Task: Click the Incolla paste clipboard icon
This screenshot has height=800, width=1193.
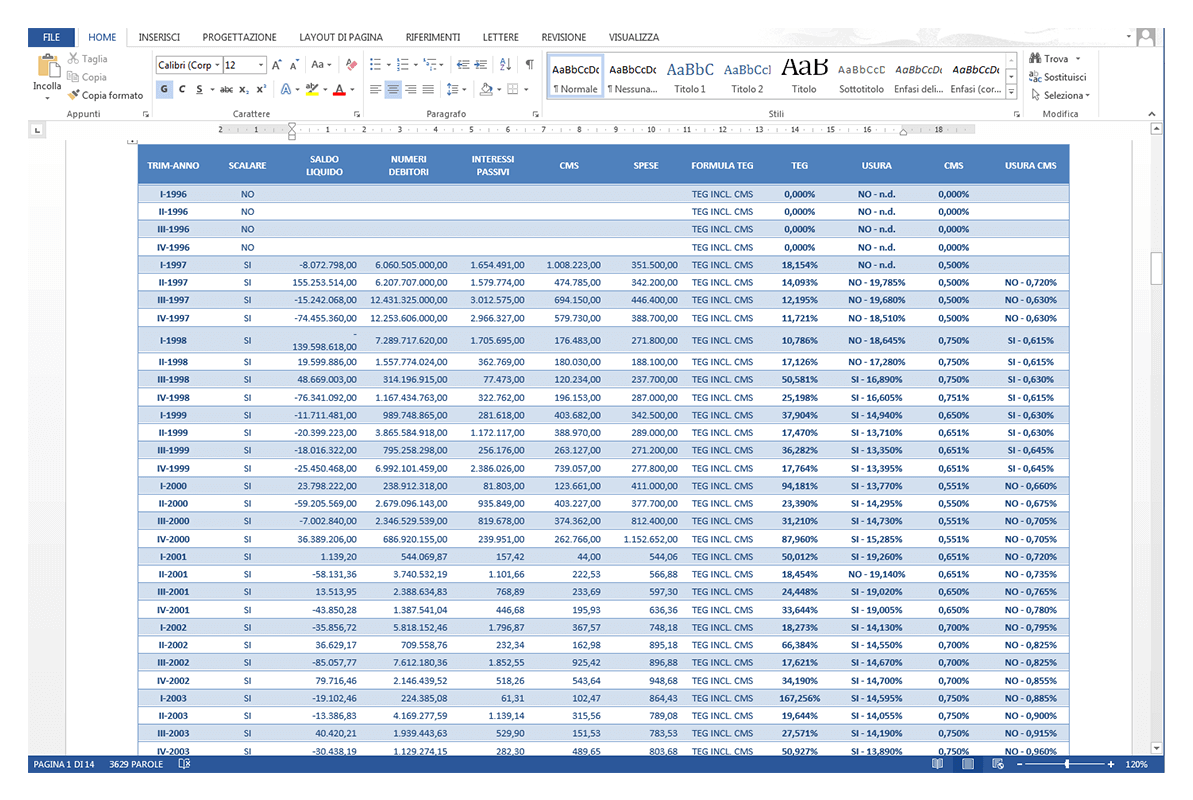Action: tap(48, 66)
